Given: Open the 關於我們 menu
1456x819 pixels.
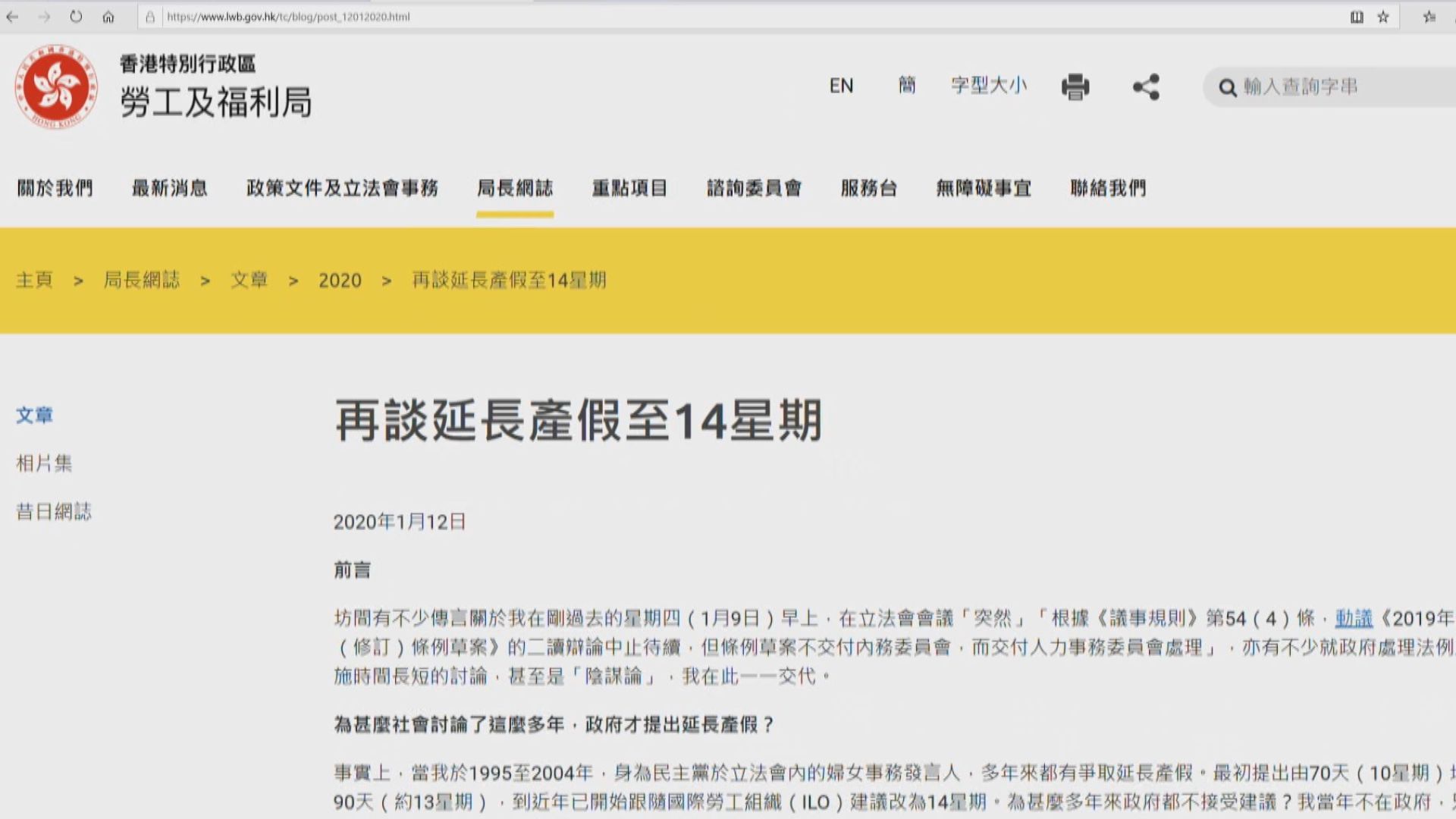Looking at the screenshot, I should (x=55, y=188).
